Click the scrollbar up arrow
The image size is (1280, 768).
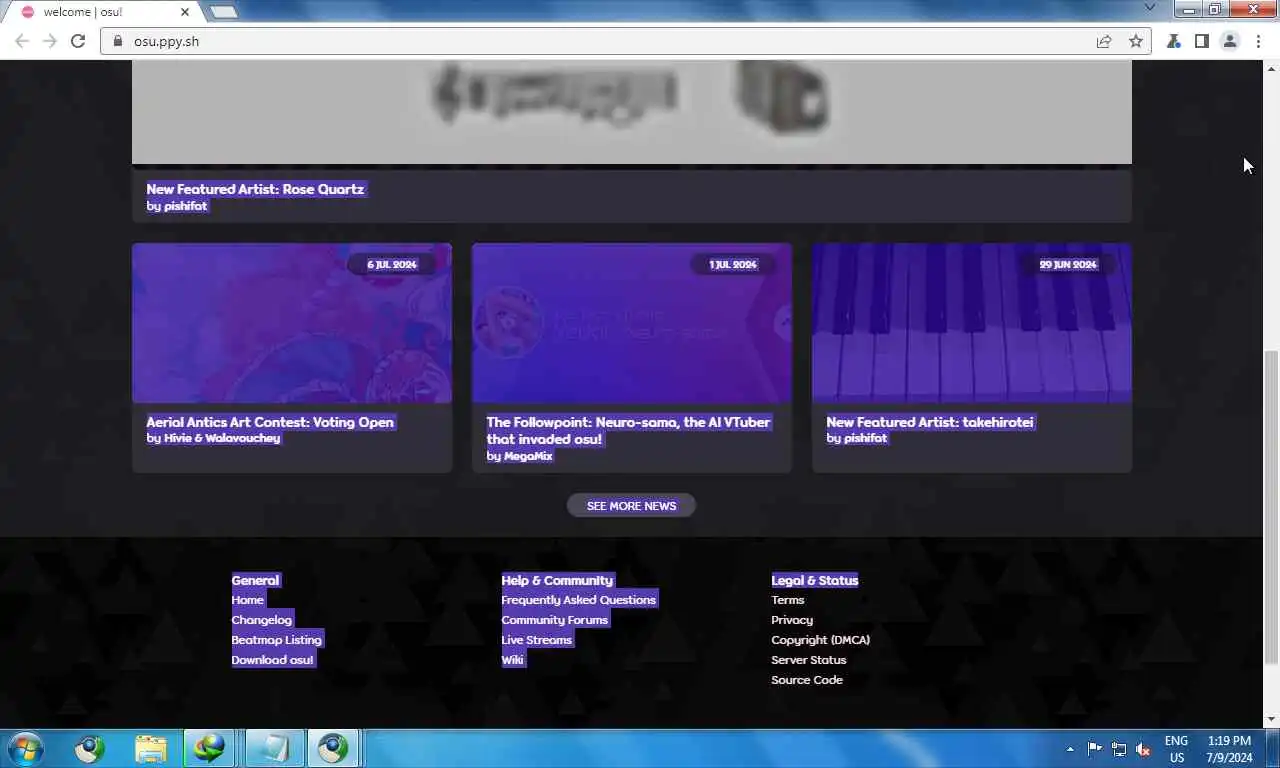(x=1271, y=68)
